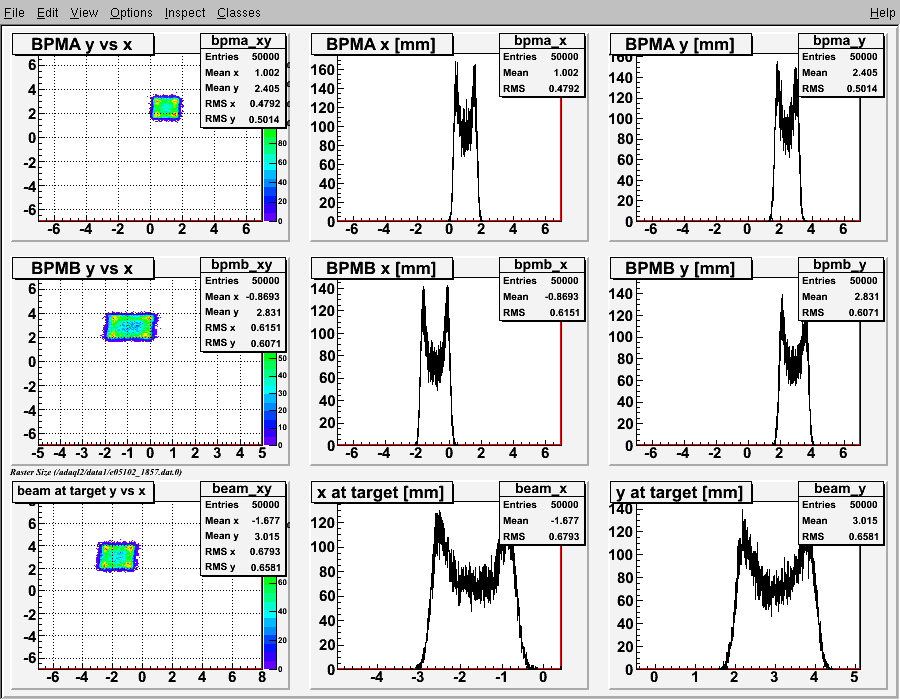Select the BPMA y vs x title box
This screenshot has width=900, height=700.
83,44
